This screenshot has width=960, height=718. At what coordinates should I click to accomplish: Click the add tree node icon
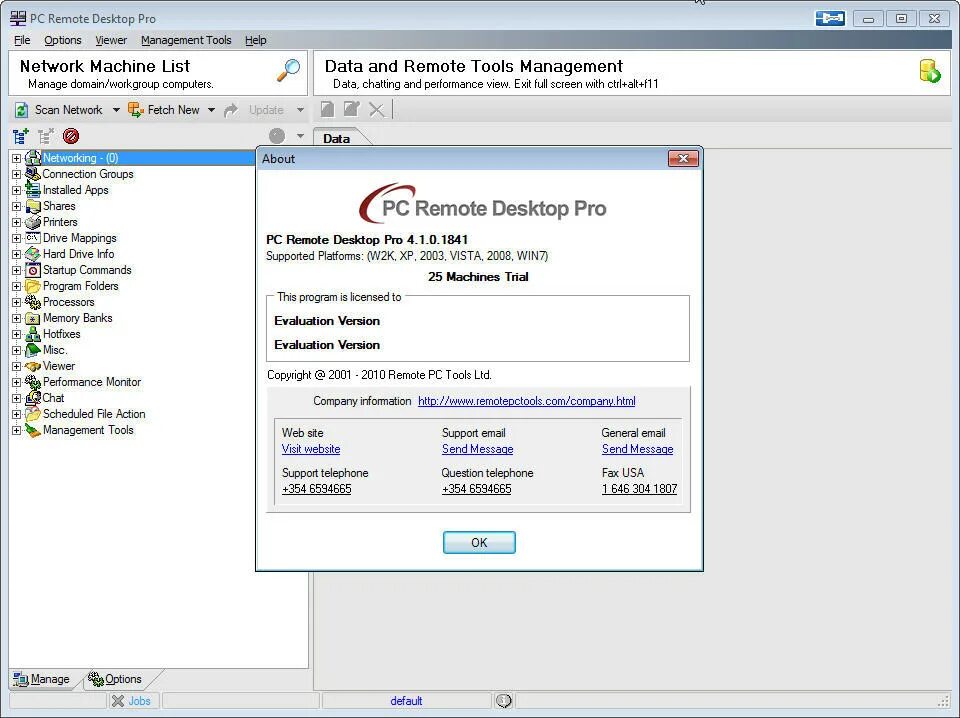click(21, 136)
